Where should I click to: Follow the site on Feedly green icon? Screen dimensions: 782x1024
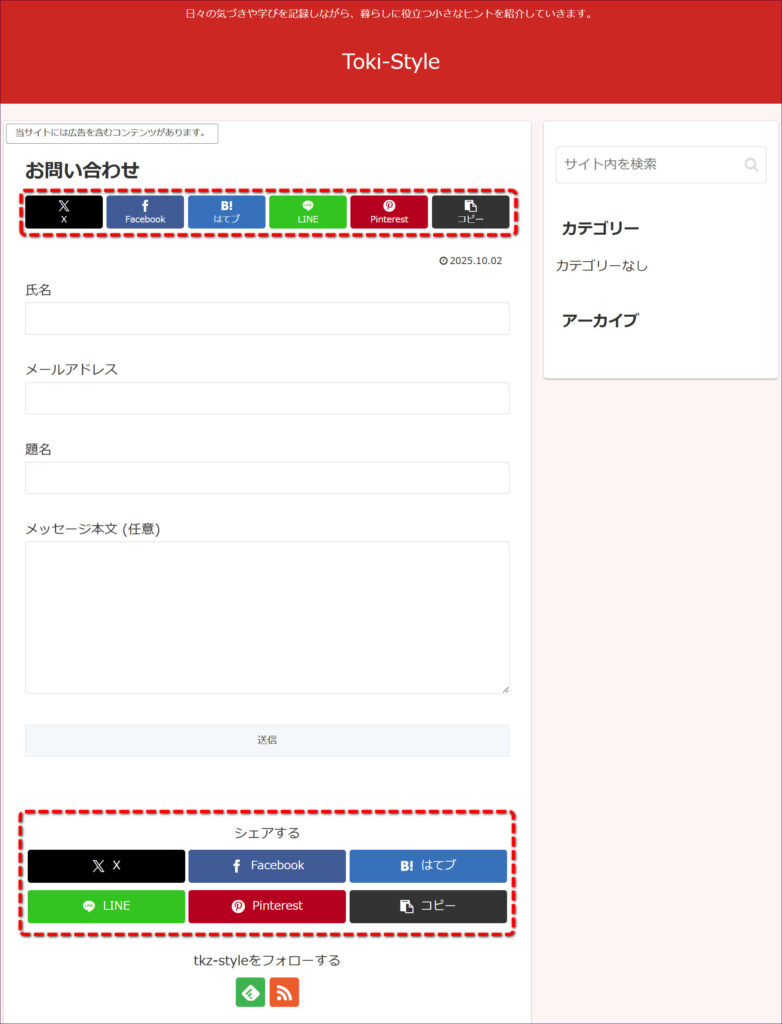click(x=250, y=992)
